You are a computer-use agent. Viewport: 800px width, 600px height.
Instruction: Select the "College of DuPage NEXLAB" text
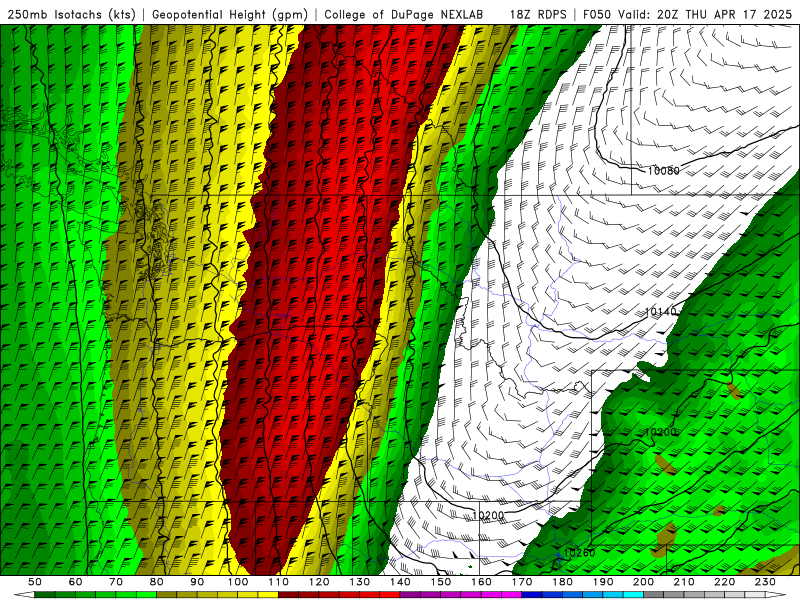[x=403, y=14]
